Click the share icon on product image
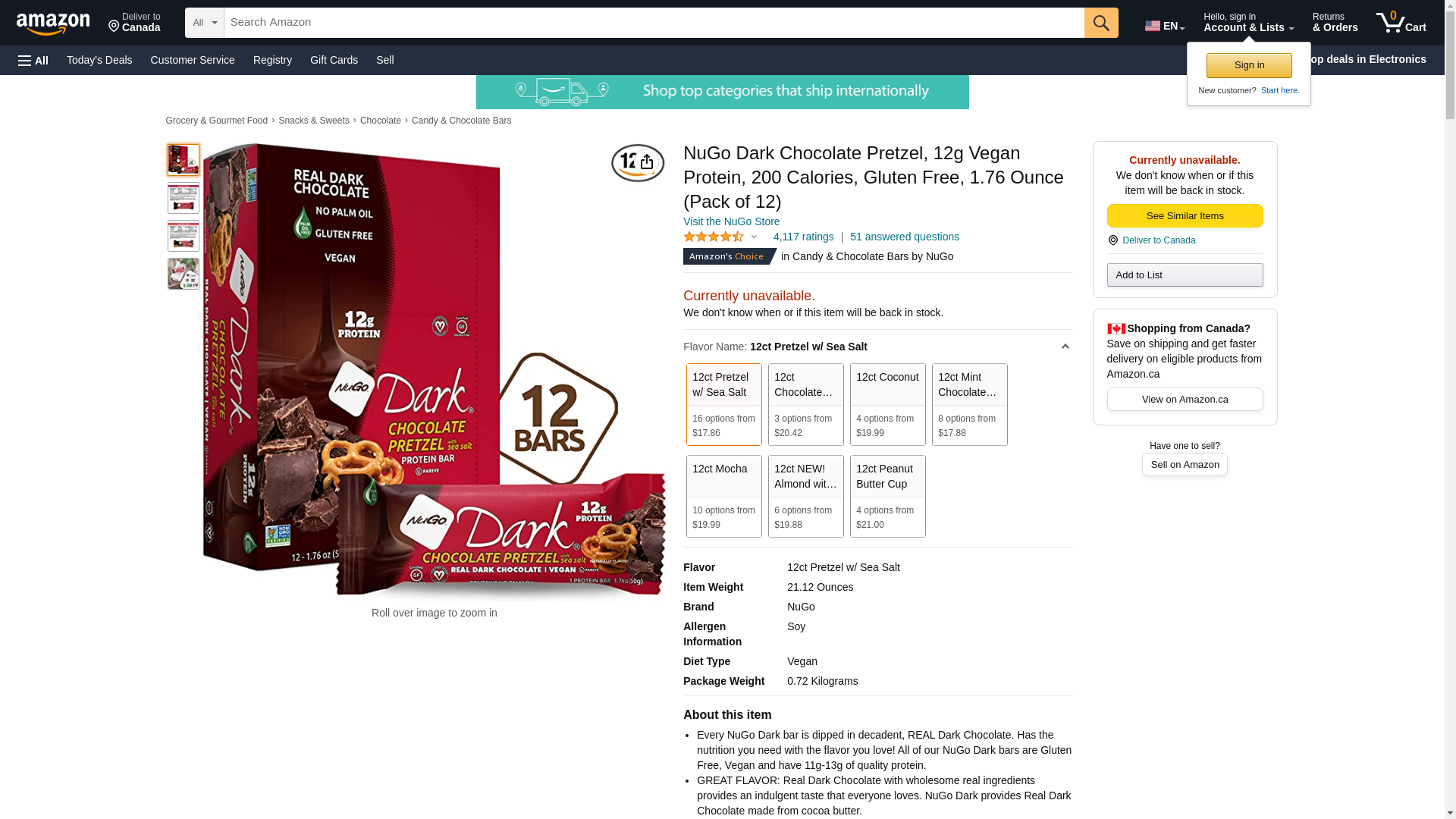This screenshot has height=819, width=1456. (646, 162)
